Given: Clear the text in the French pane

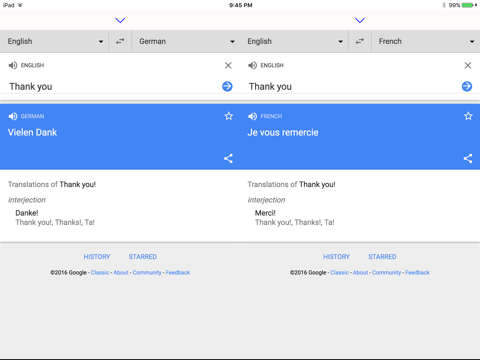Looking at the screenshot, I should pos(468,65).
